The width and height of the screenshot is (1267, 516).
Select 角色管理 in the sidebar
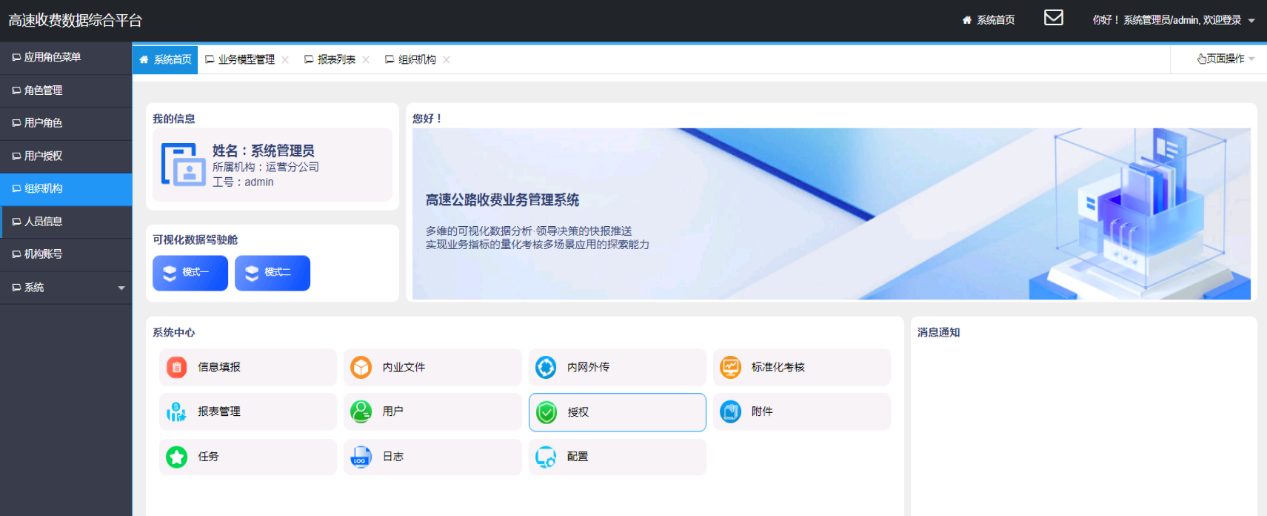pos(43,90)
